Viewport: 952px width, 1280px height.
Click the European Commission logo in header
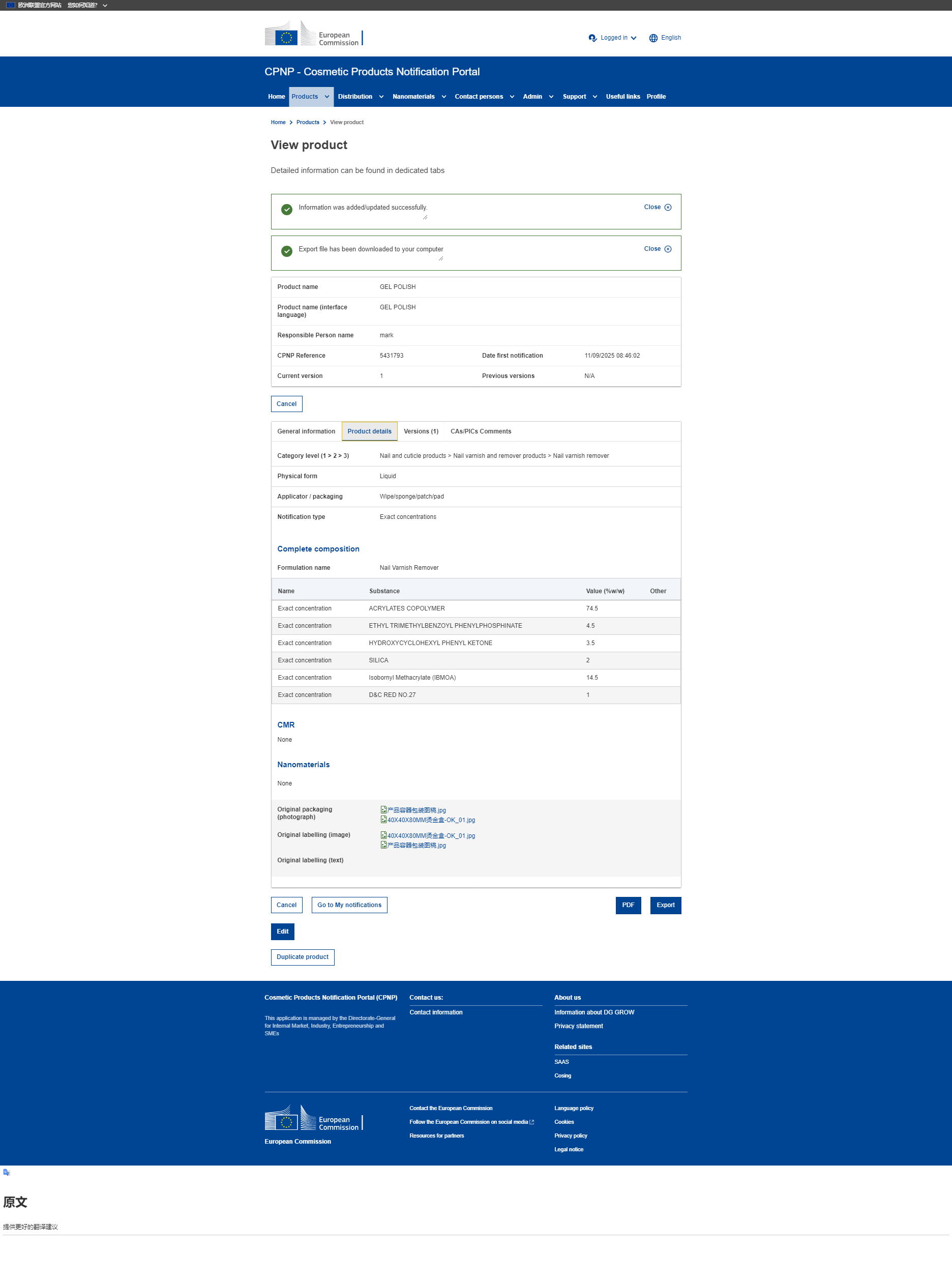pyautogui.click(x=313, y=34)
